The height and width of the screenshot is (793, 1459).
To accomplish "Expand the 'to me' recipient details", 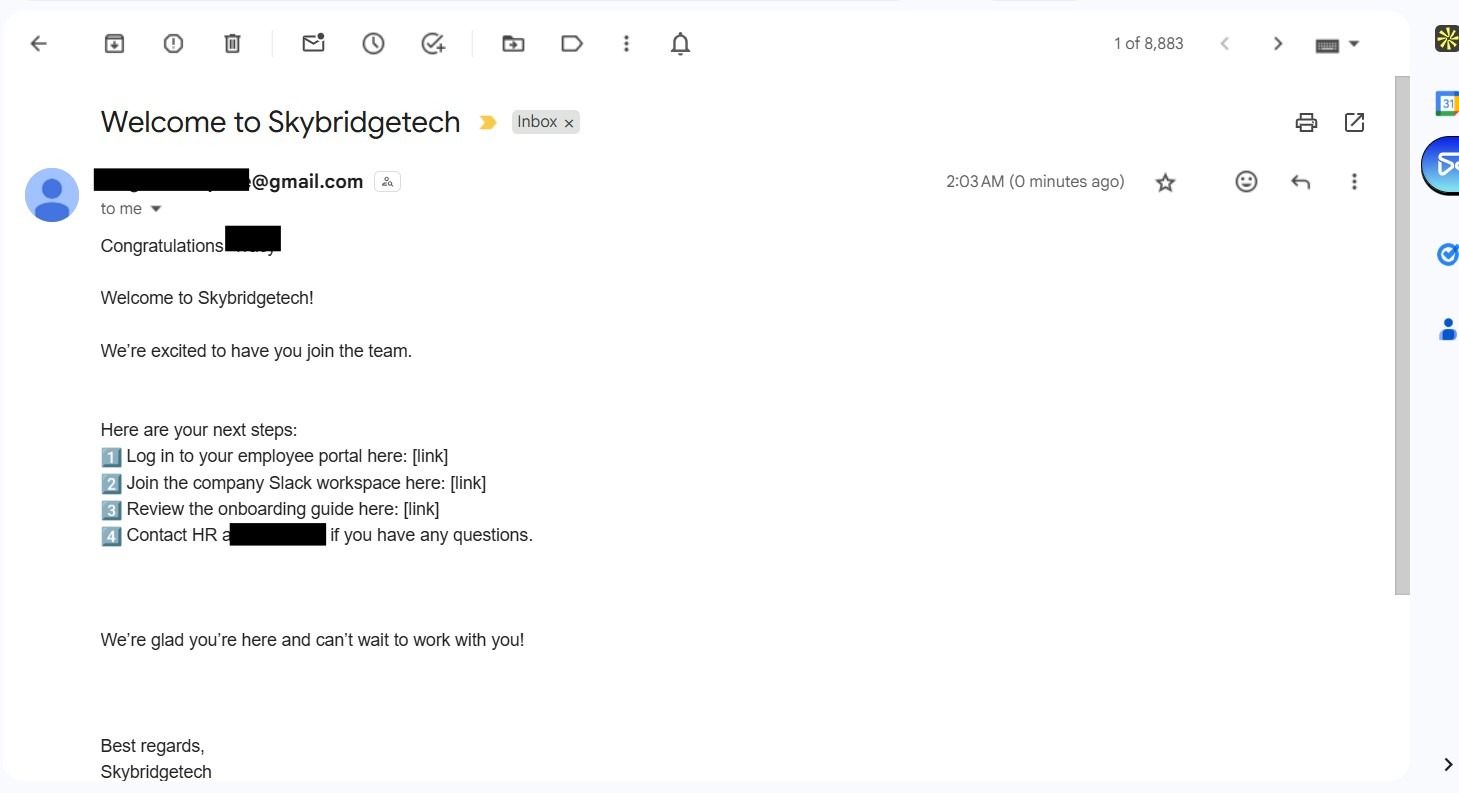I will pyautogui.click(x=156, y=209).
